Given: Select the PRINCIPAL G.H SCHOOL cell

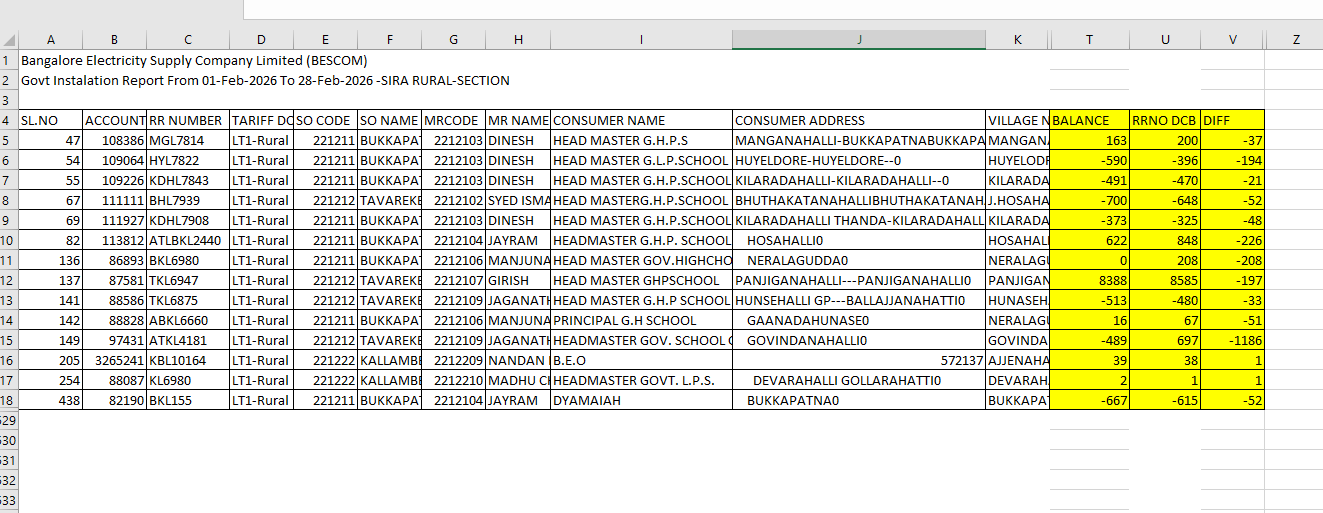Looking at the screenshot, I should 641,320.
